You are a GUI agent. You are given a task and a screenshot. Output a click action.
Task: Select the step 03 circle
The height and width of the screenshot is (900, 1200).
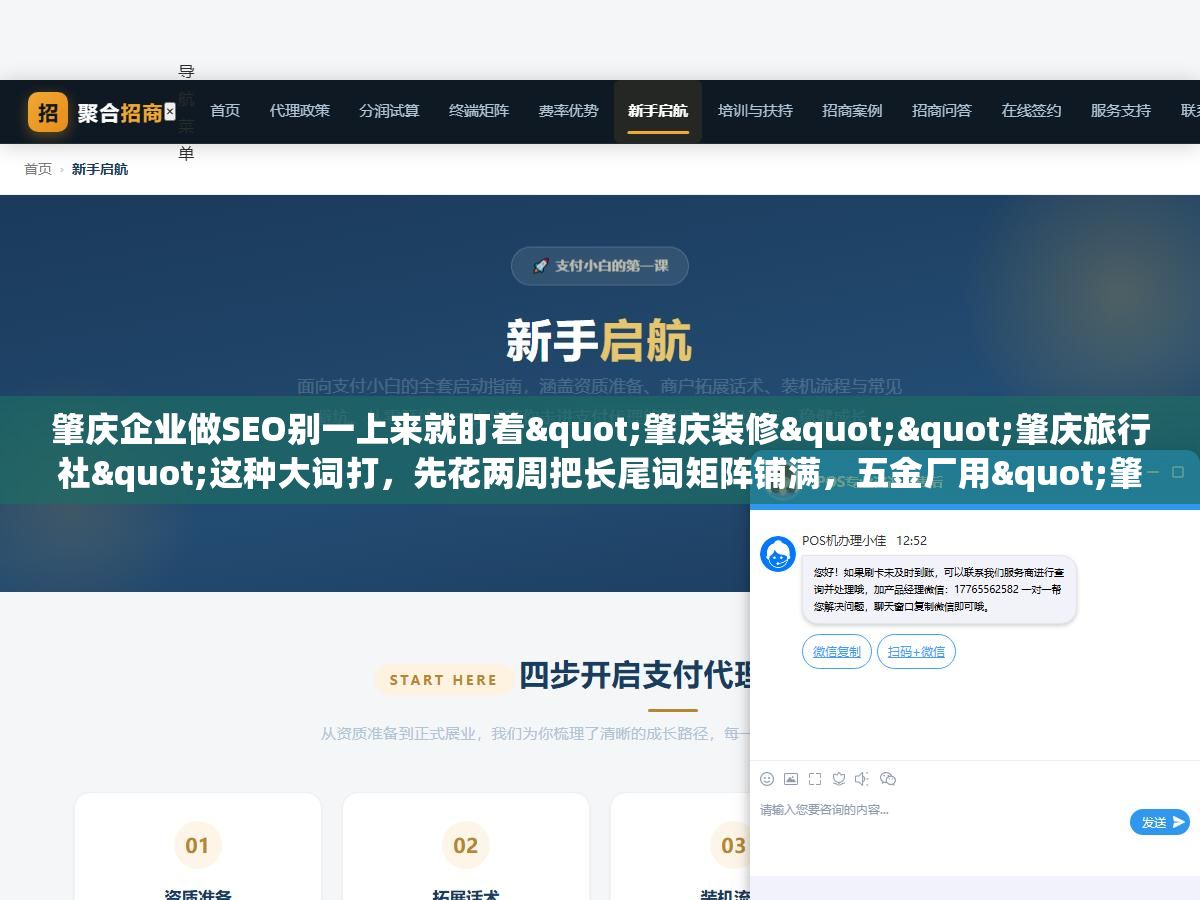pos(734,846)
